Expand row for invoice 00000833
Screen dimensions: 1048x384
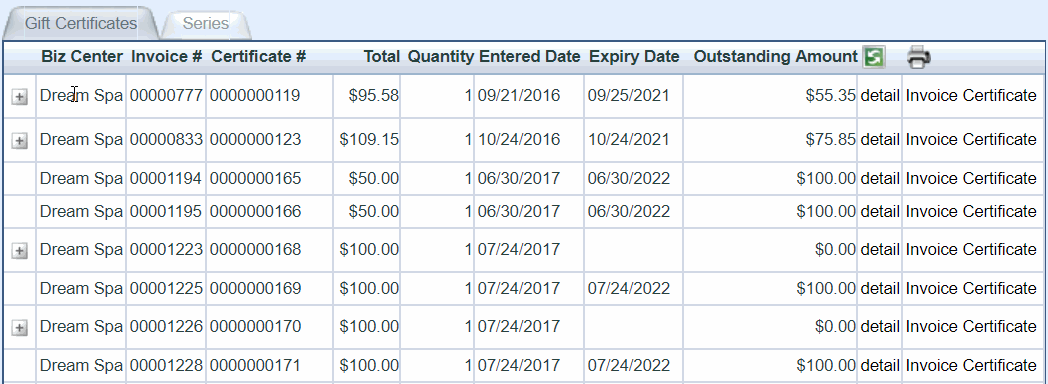[19, 141]
